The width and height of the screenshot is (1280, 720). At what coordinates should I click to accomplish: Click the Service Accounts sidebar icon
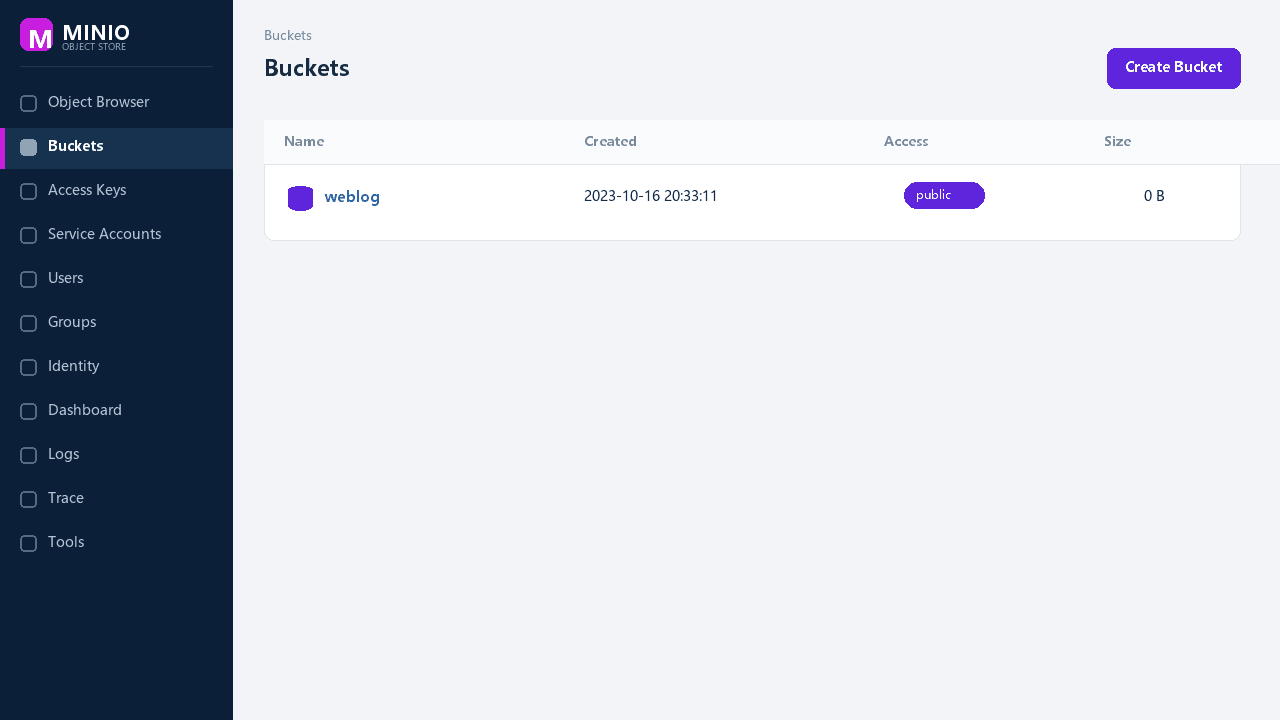click(x=29, y=236)
